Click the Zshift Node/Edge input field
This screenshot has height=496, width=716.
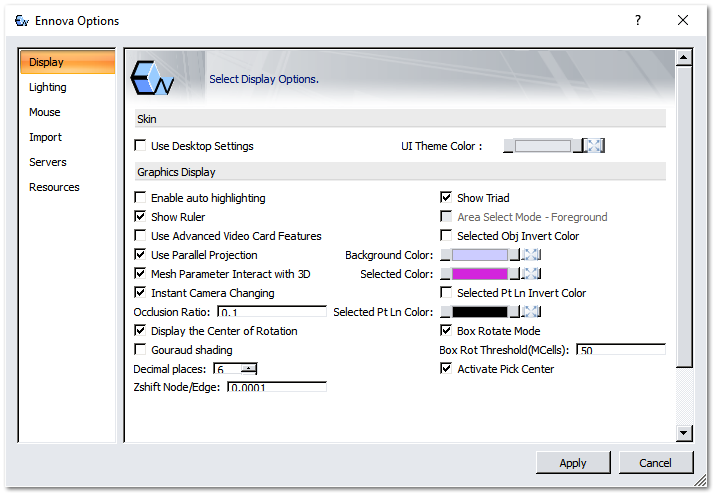[x=277, y=387]
